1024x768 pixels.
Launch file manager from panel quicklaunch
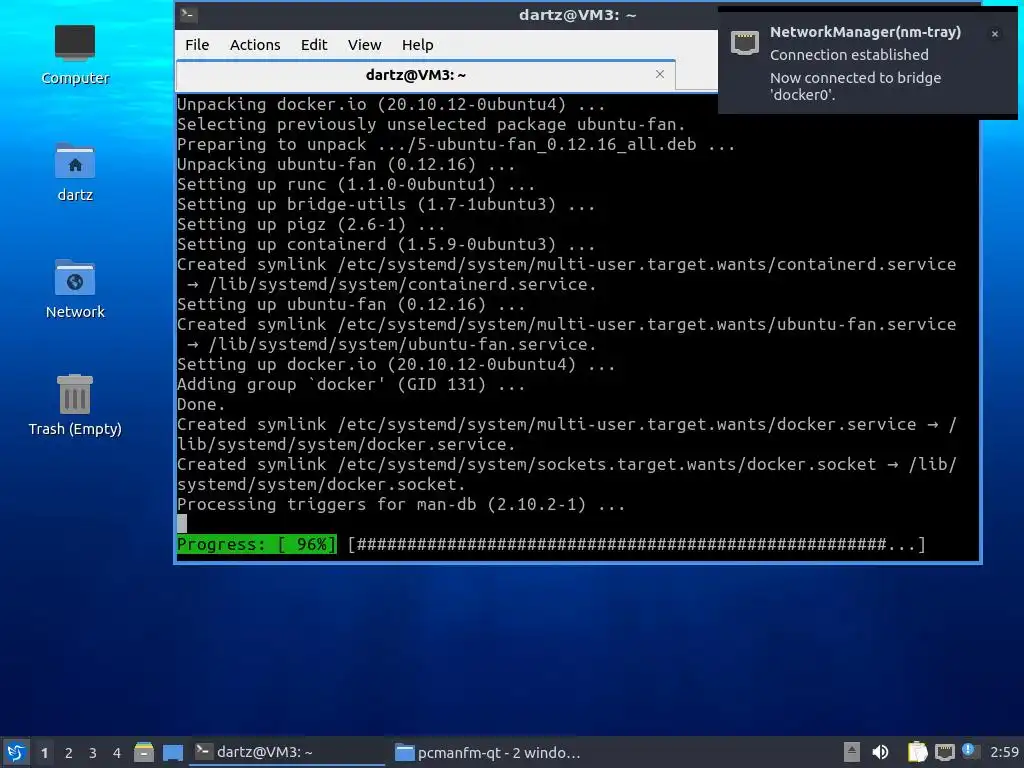(x=144, y=752)
